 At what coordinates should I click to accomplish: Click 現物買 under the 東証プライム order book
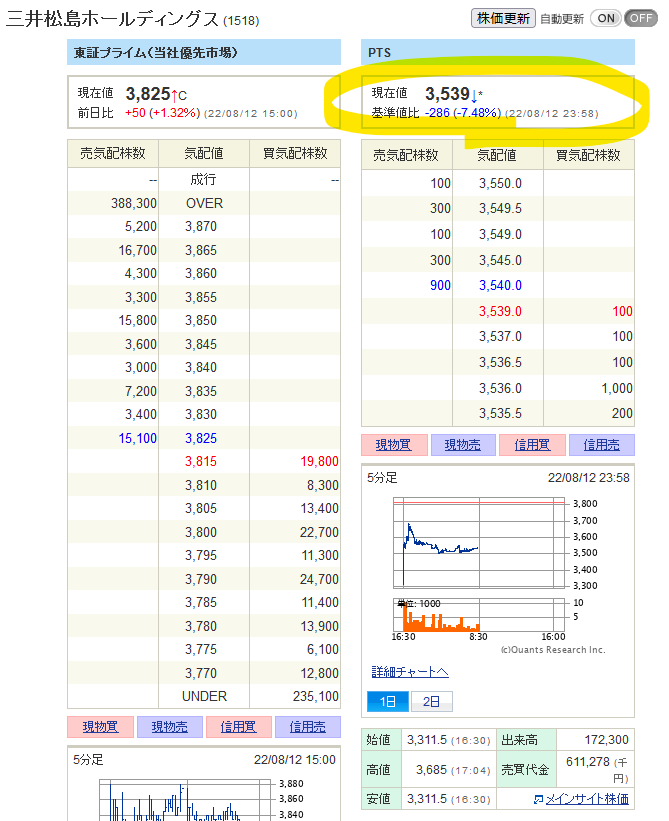[x=101, y=727]
